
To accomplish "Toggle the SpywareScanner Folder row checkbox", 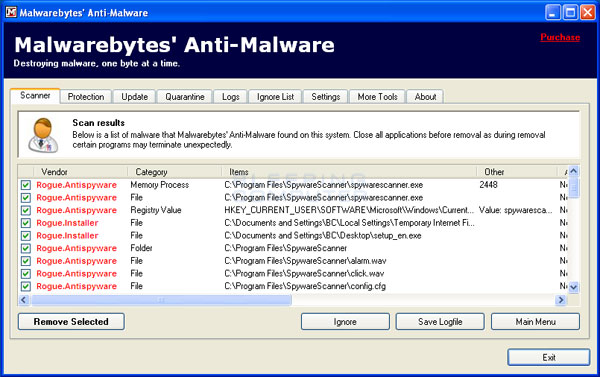I will [26, 248].
